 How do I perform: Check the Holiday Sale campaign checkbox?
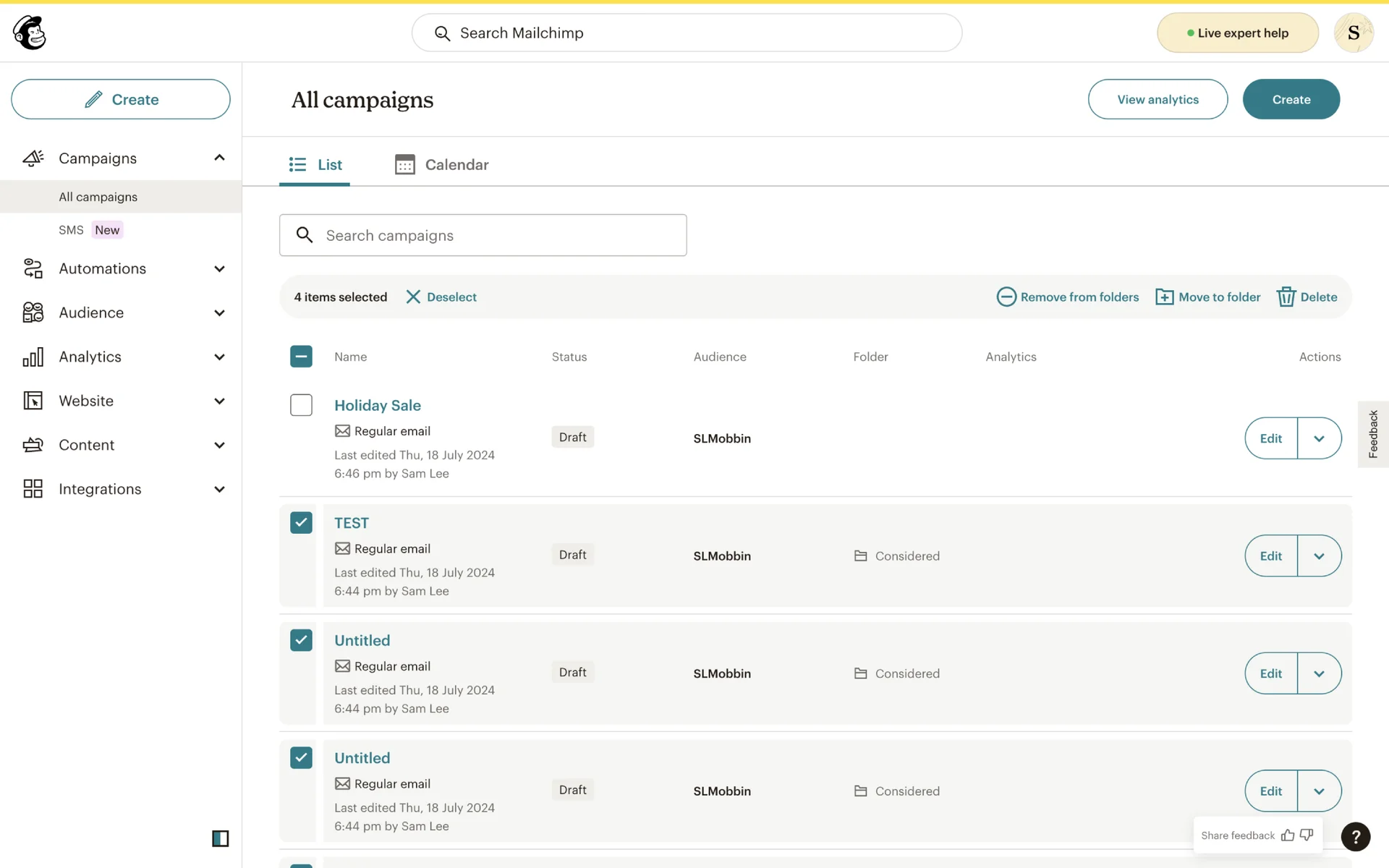pos(301,405)
